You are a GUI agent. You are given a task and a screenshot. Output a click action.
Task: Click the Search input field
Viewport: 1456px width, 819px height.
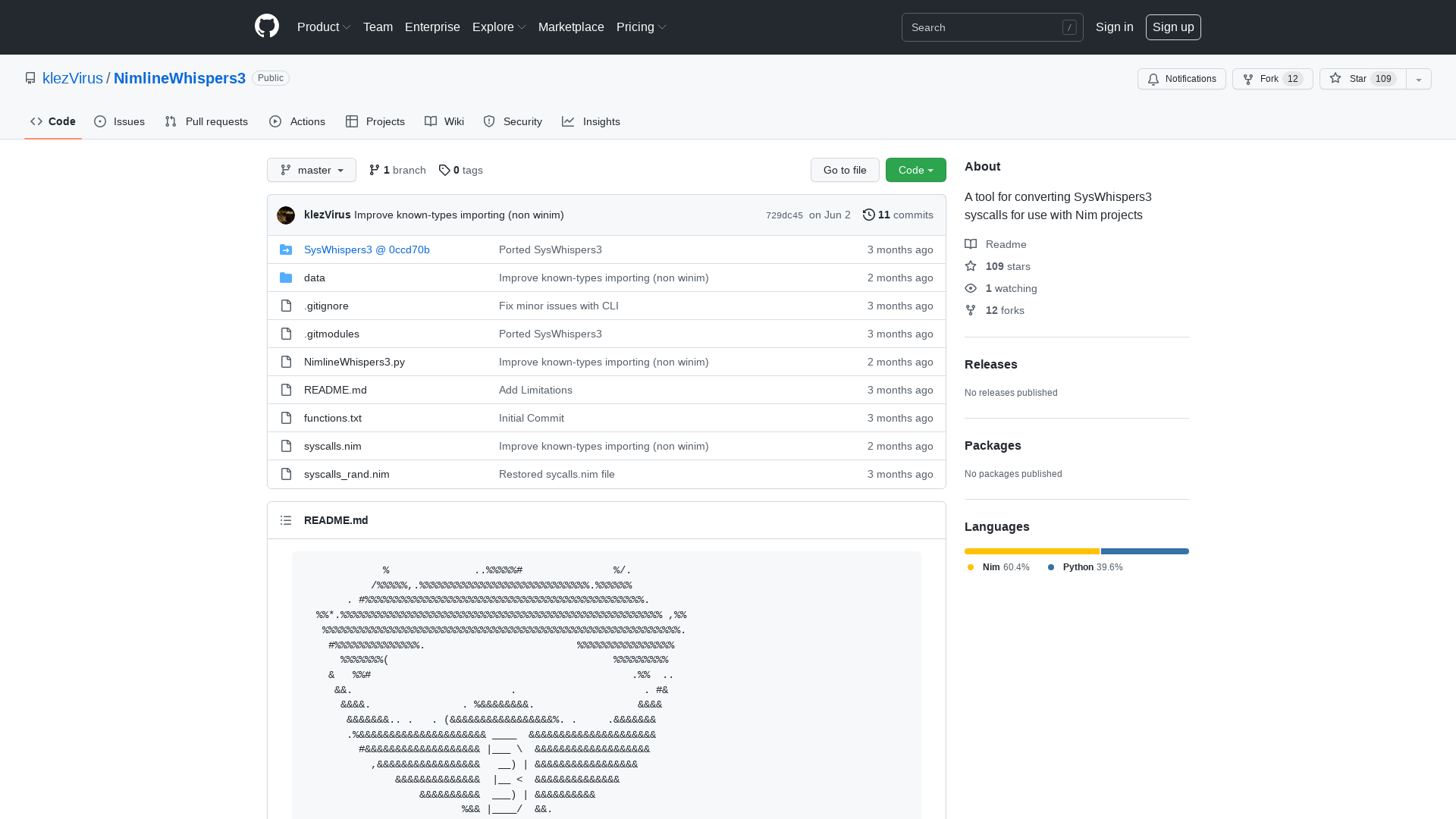point(993,27)
